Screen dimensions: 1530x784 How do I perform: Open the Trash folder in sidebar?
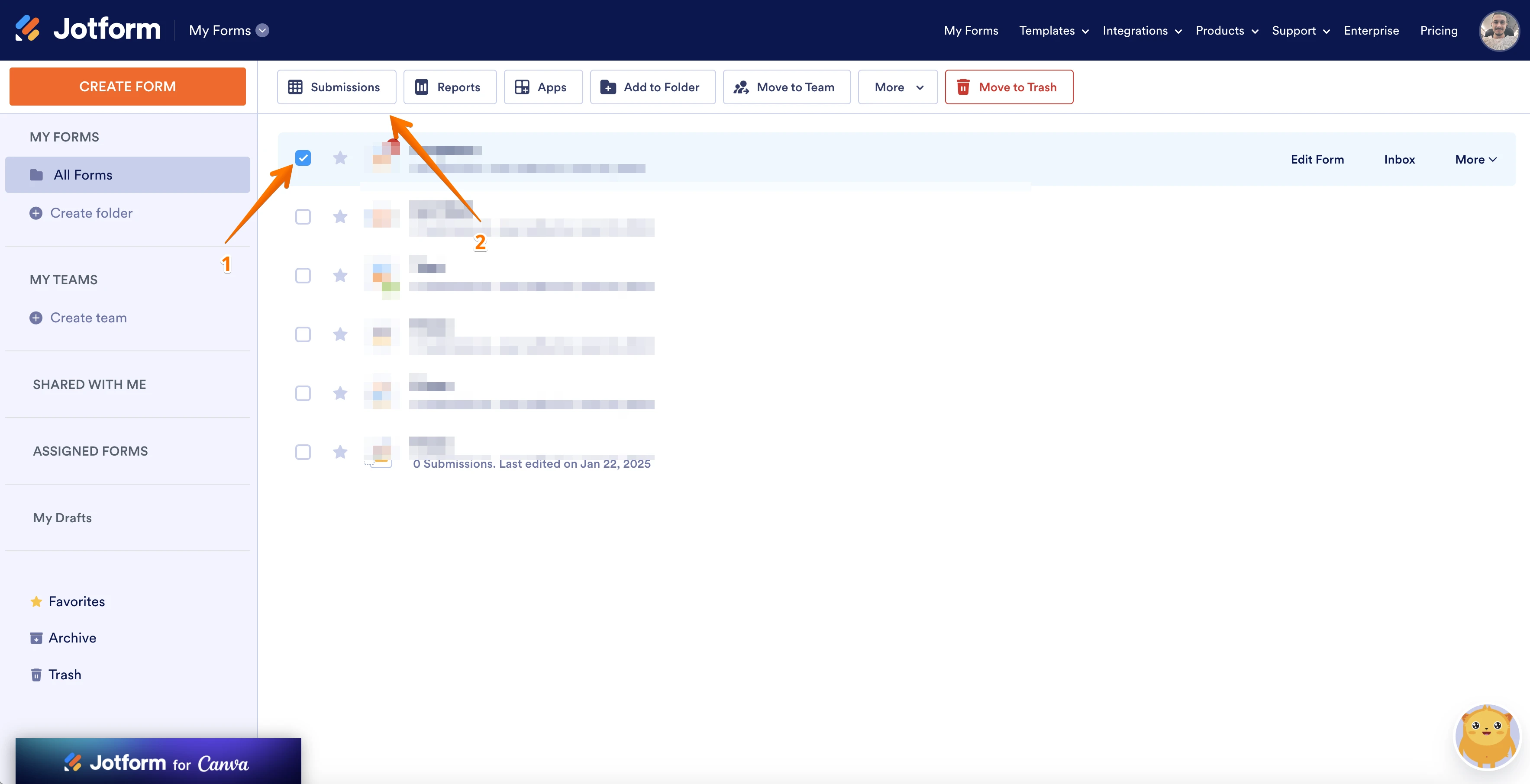(64, 675)
